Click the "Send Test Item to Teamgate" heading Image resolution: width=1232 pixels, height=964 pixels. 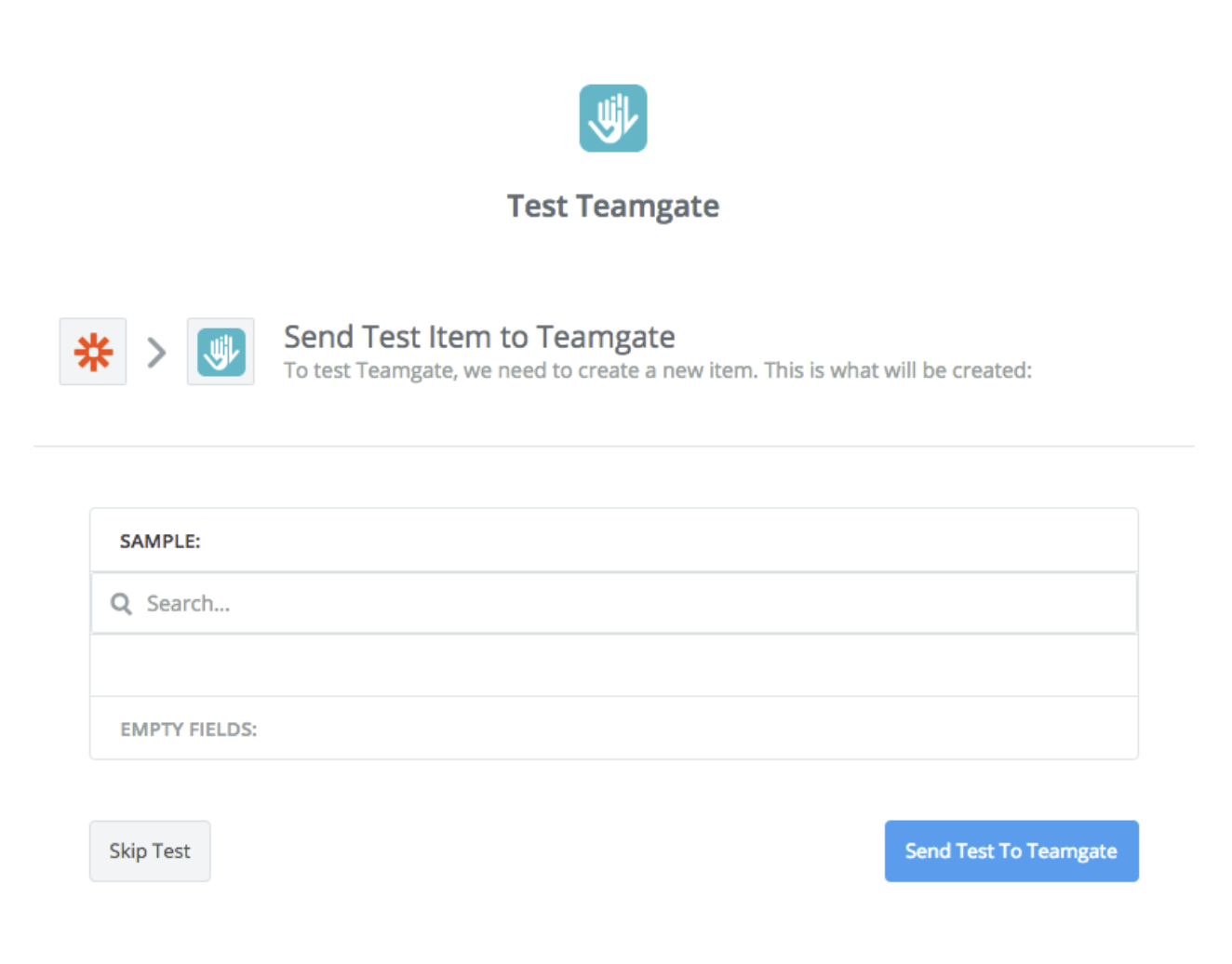click(x=479, y=337)
